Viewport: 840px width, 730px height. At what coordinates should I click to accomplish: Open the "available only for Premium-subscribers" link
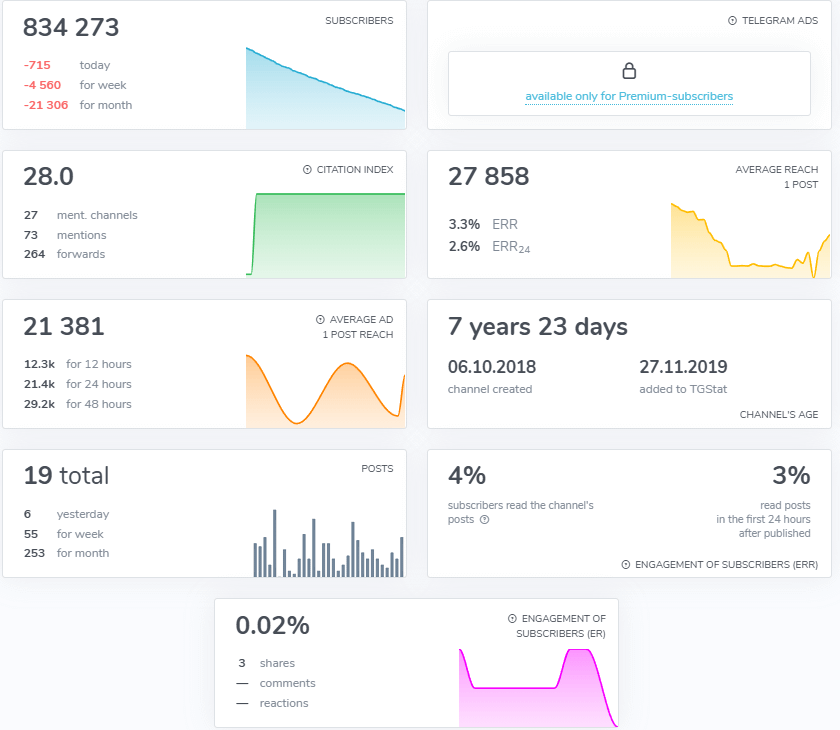[x=629, y=97]
